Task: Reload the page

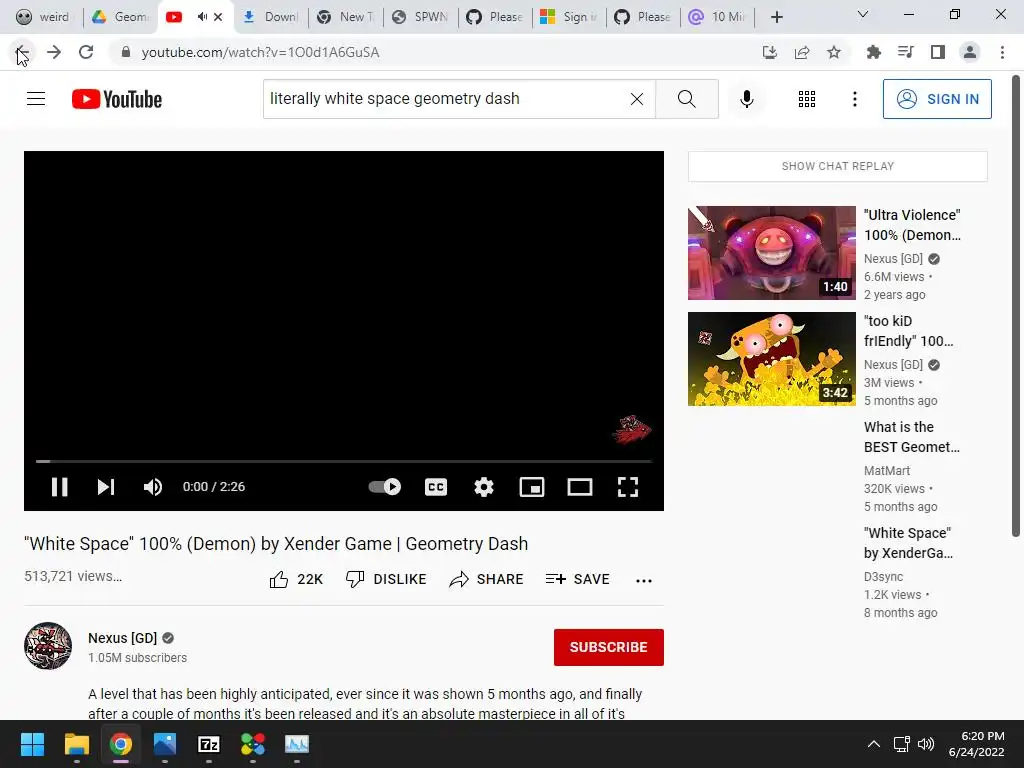Action: 86,52
